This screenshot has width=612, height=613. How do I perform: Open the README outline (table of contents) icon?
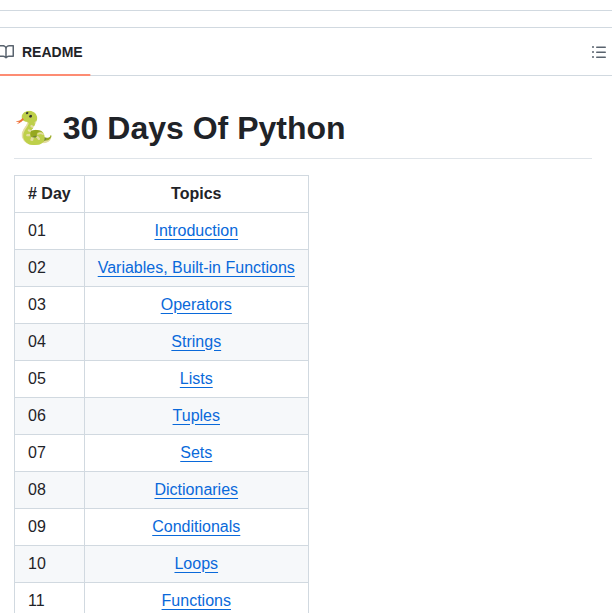(598, 52)
